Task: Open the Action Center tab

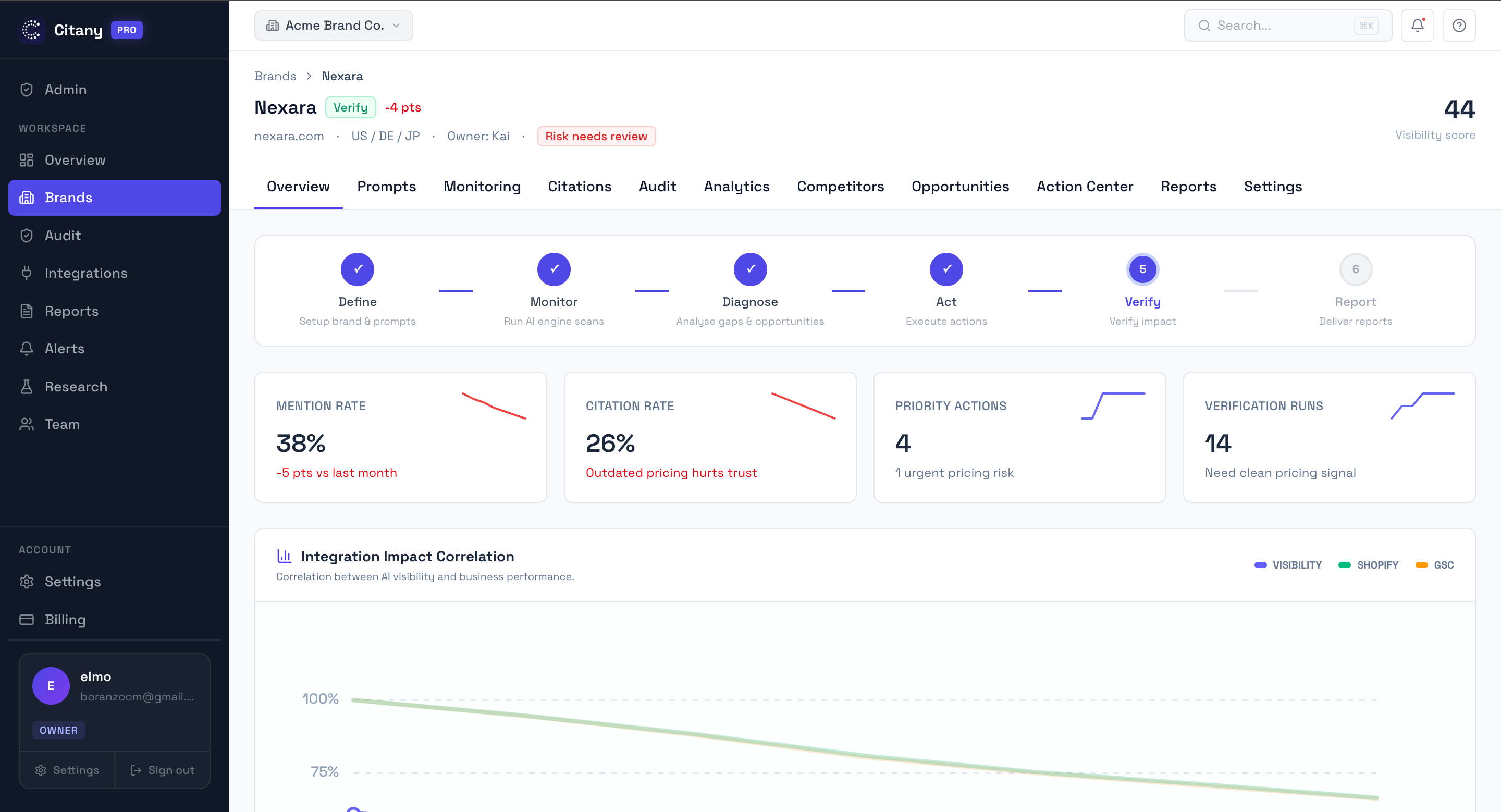Action: coord(1085,187)
